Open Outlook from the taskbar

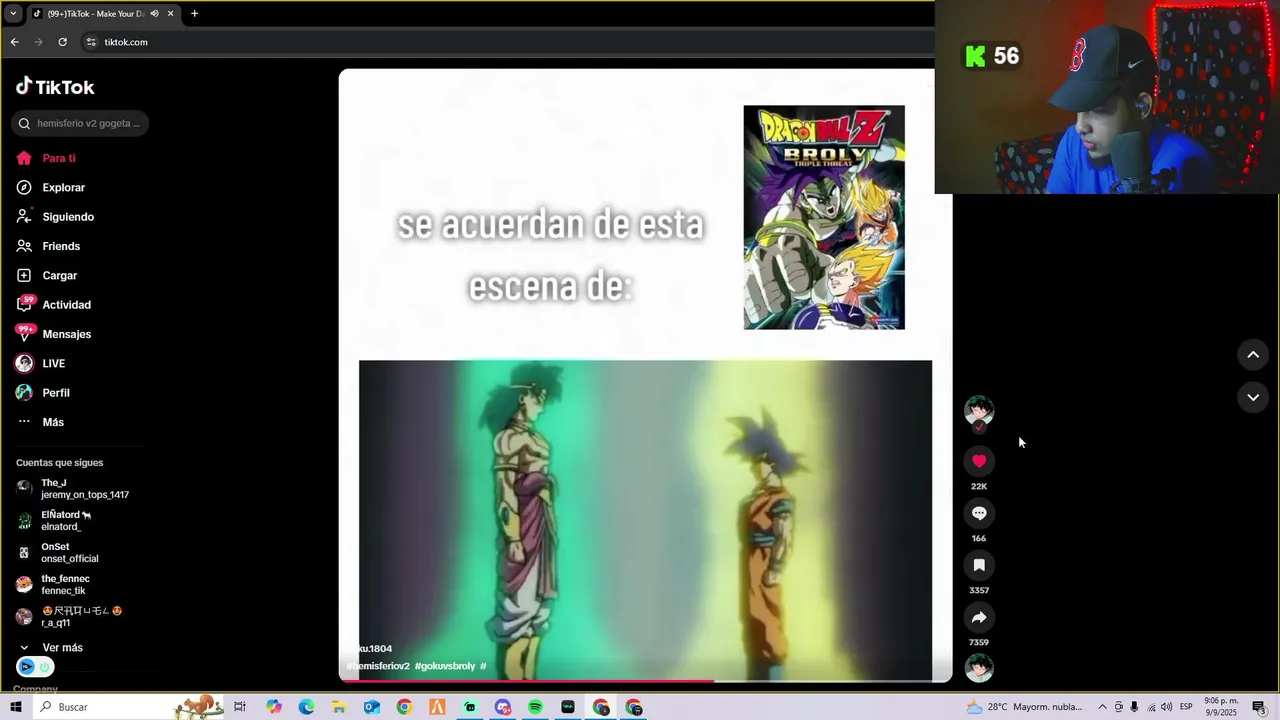pyautogui.click(x=371, y=707)
